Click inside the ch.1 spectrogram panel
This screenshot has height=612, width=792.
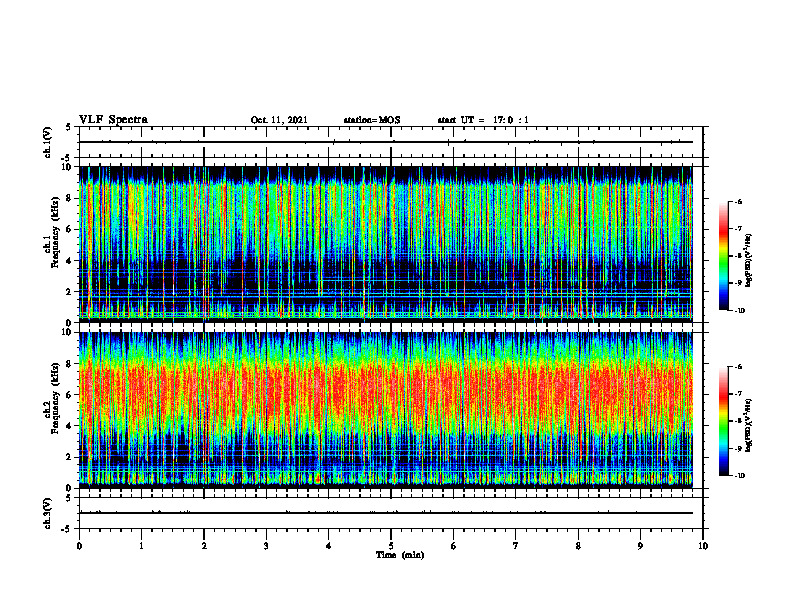pyautogui.click(x=386, y=244)
